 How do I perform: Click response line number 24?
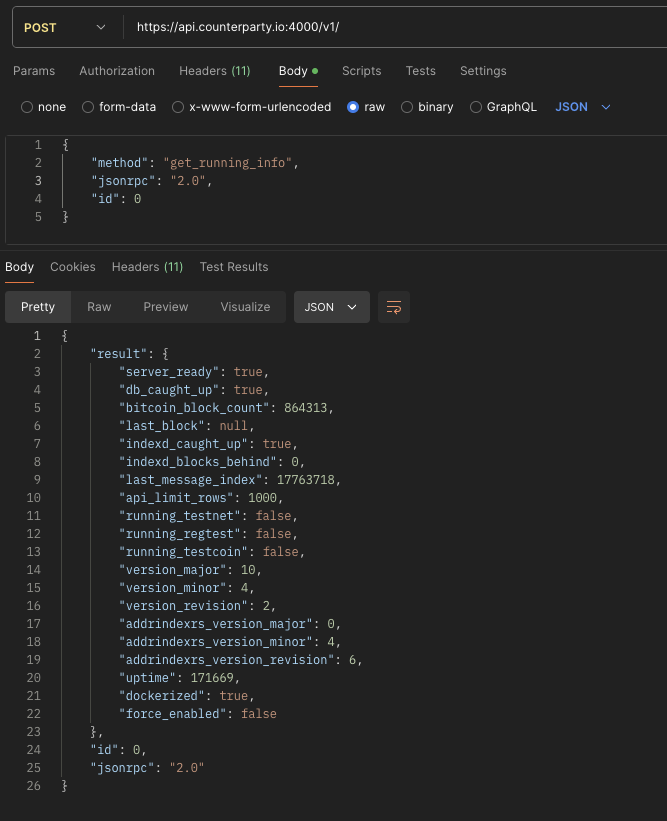point(34,750)
